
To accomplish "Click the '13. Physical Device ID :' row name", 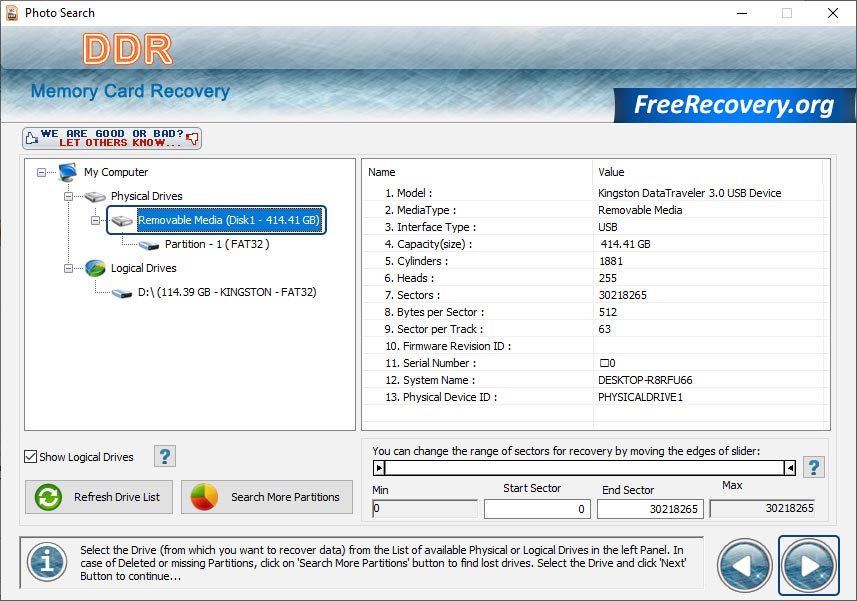I will 441,397.
